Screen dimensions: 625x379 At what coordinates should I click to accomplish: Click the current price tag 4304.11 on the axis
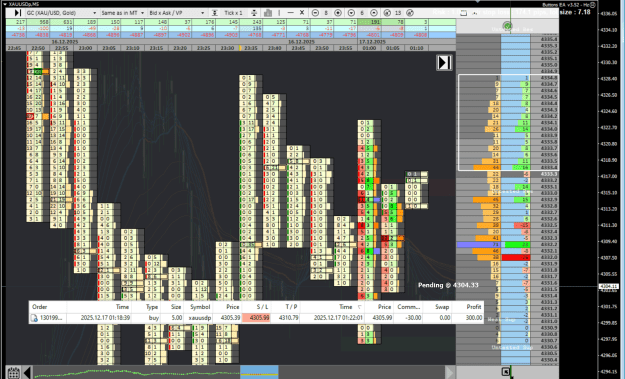click(x=609, y=286)
